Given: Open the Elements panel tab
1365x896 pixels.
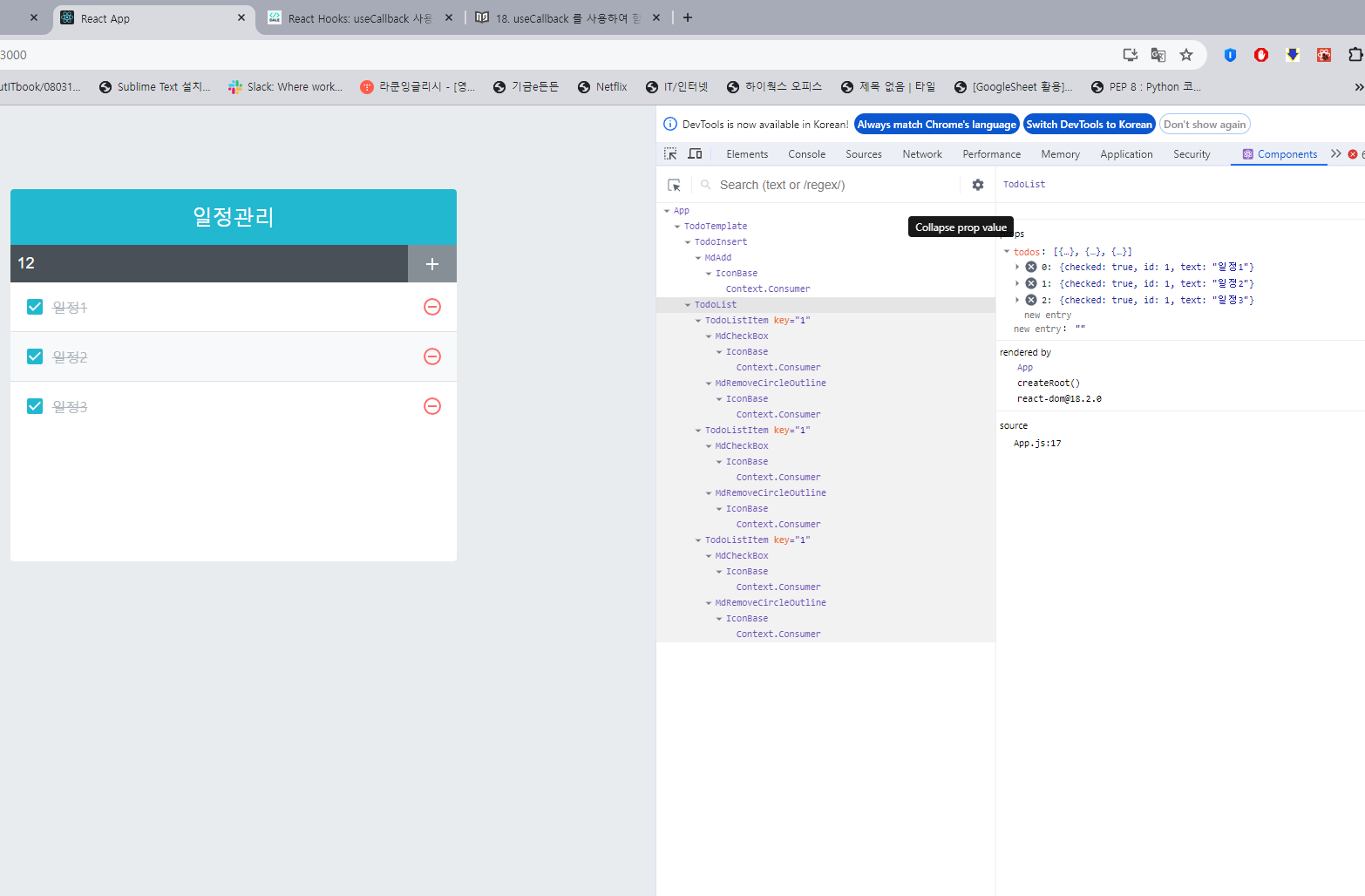Looking at the screenshot, I should (747, 154).
